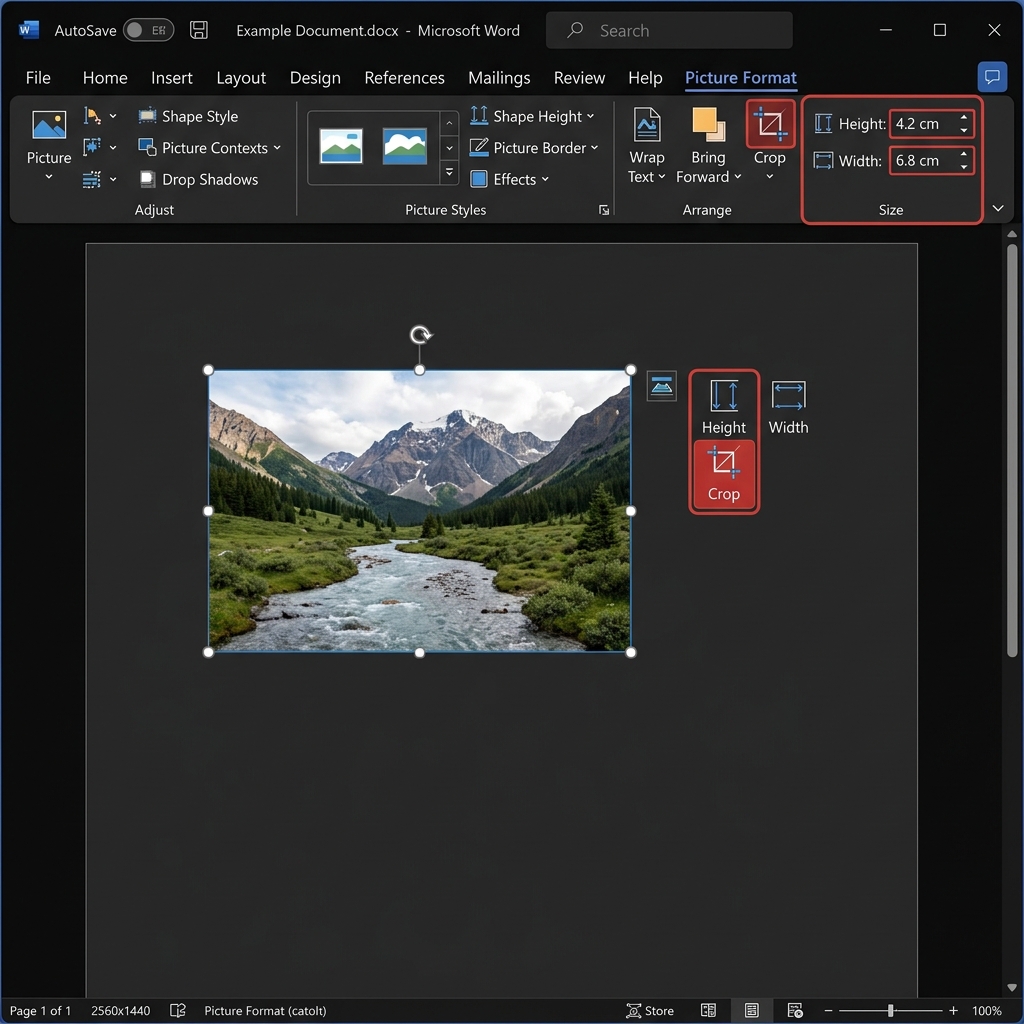
Task: Click the Save icon next to AutoSave
Action: click(x=198, y=30)
